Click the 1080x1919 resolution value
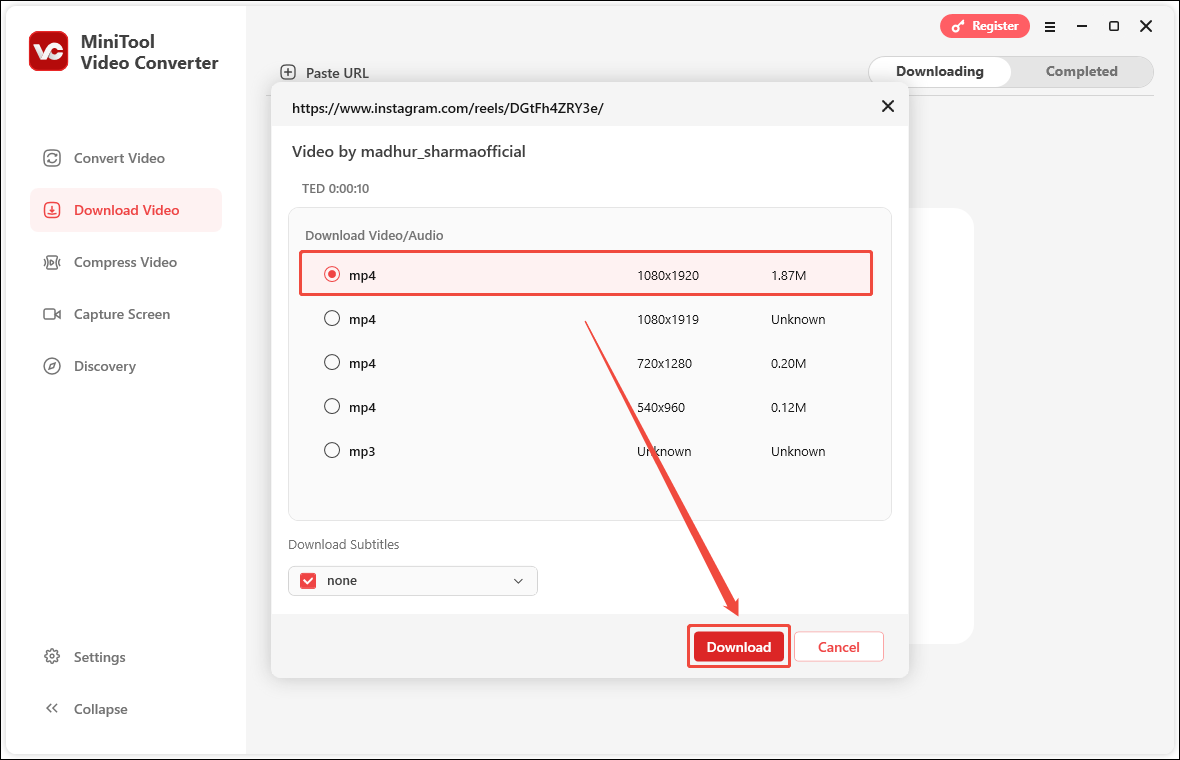Viewport: 1180px width, 760px height. [668, 319]
